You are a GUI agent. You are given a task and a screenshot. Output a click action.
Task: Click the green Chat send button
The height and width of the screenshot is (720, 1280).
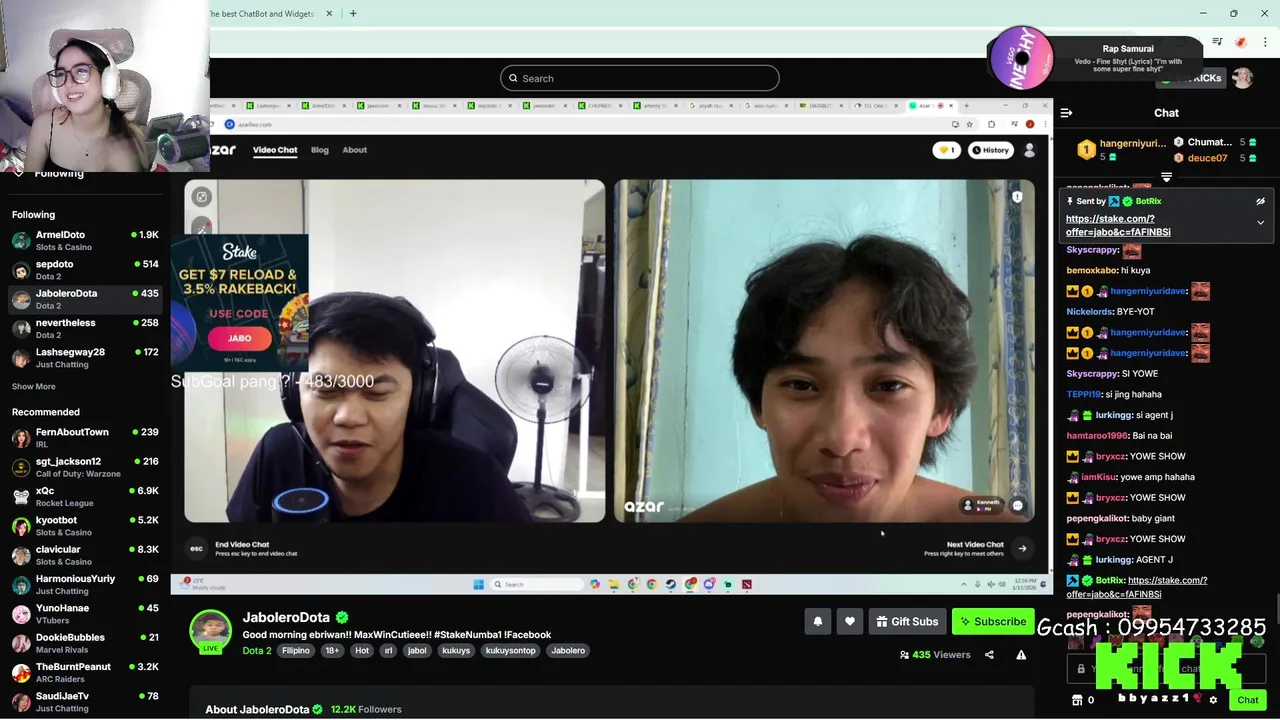1247,700
